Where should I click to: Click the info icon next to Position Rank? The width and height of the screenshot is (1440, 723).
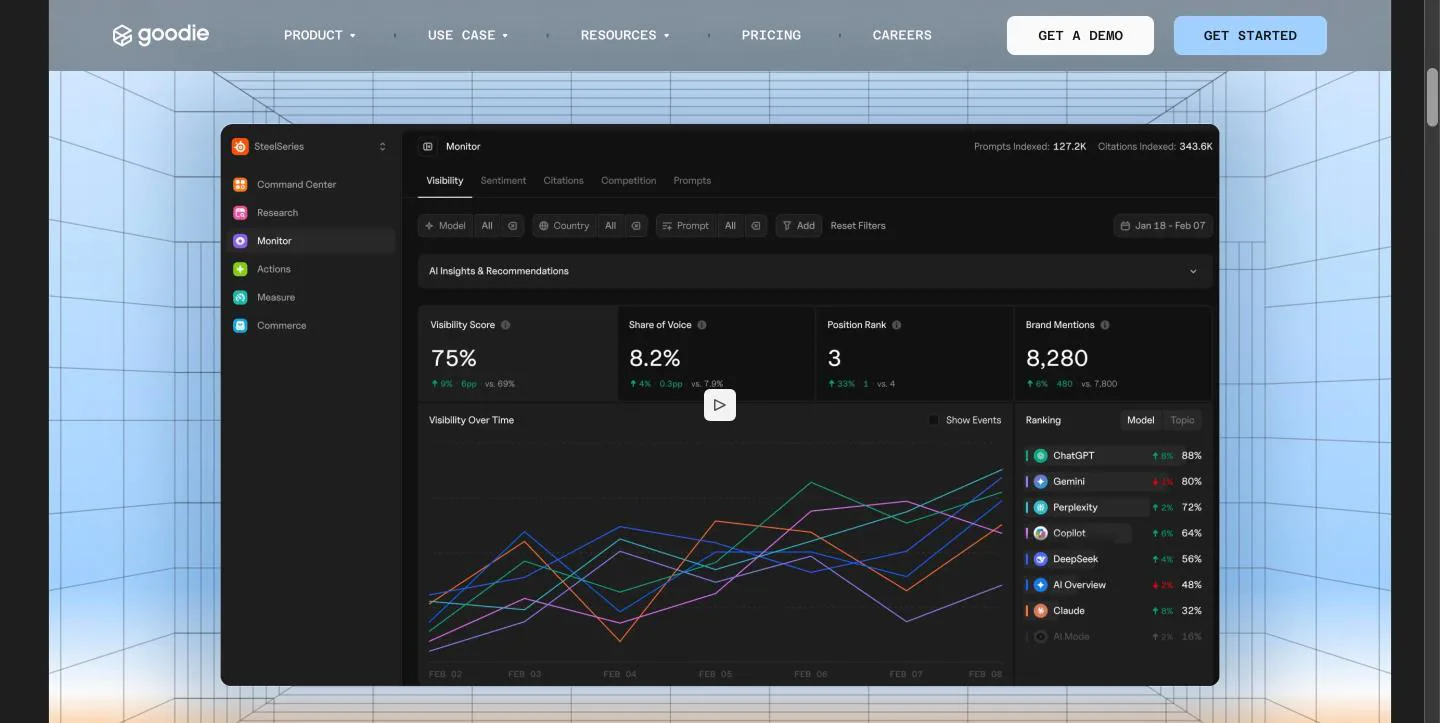coord(896,325)
